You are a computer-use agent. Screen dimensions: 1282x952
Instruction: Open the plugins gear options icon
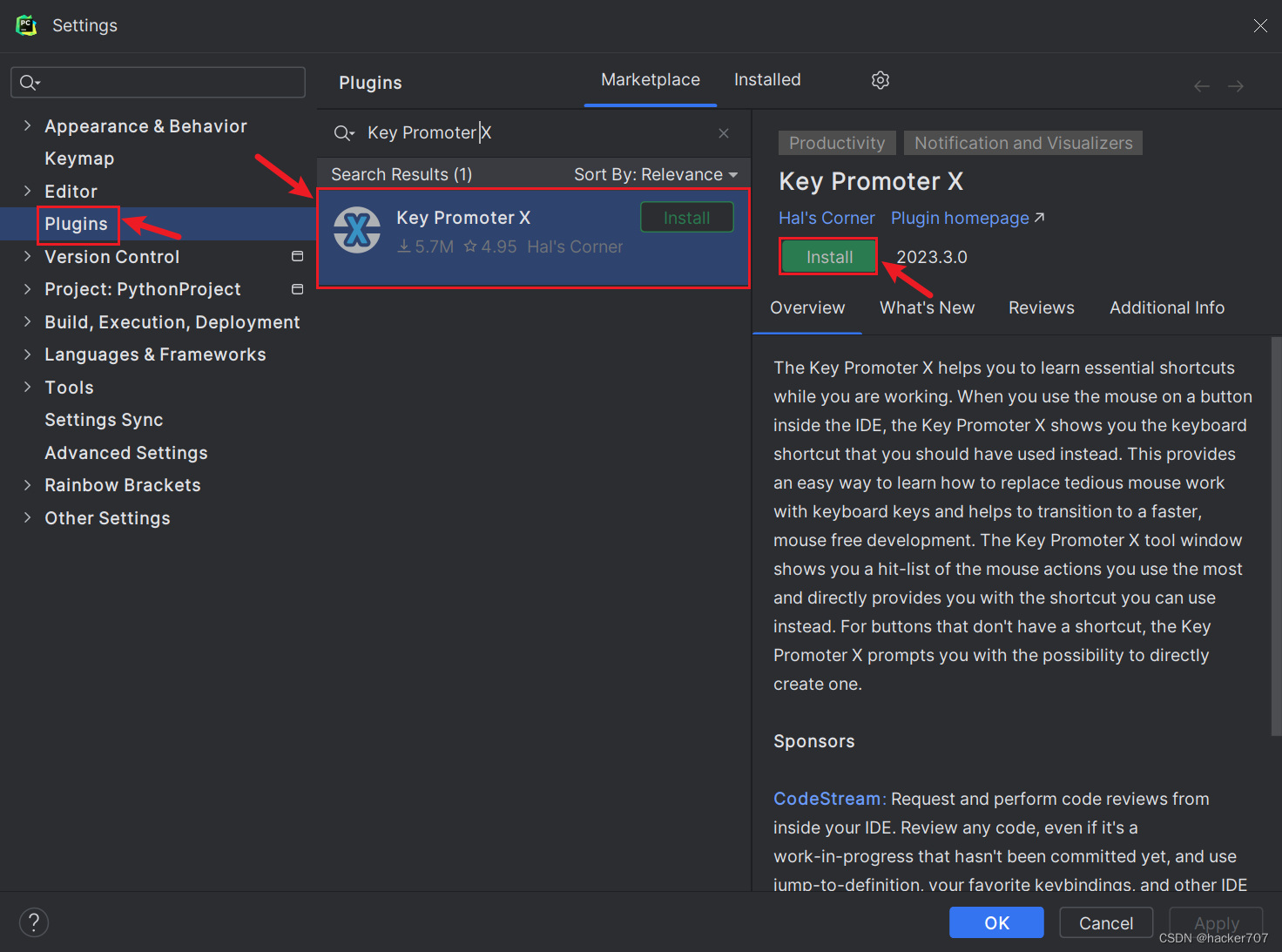click(881, 80)
